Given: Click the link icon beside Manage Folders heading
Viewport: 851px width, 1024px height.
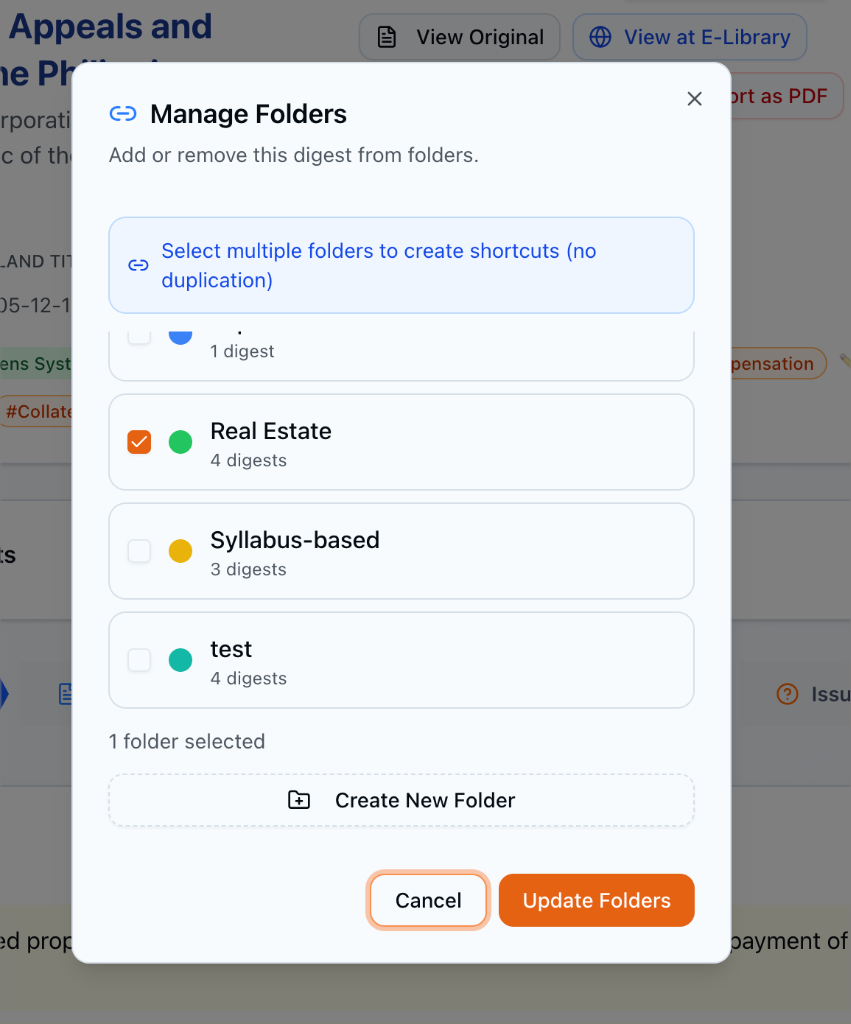Looking at the screenshot, I should 122,114.
